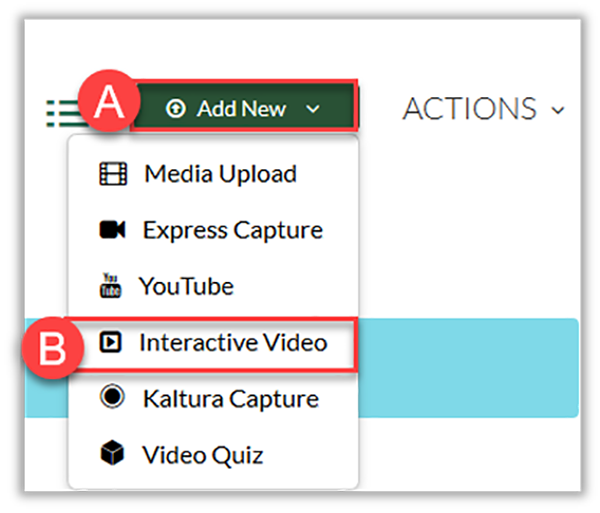This screenshot has height=513, width=600.
Task: Click the Video Quiz cube icon
Action: pos(113,455)
